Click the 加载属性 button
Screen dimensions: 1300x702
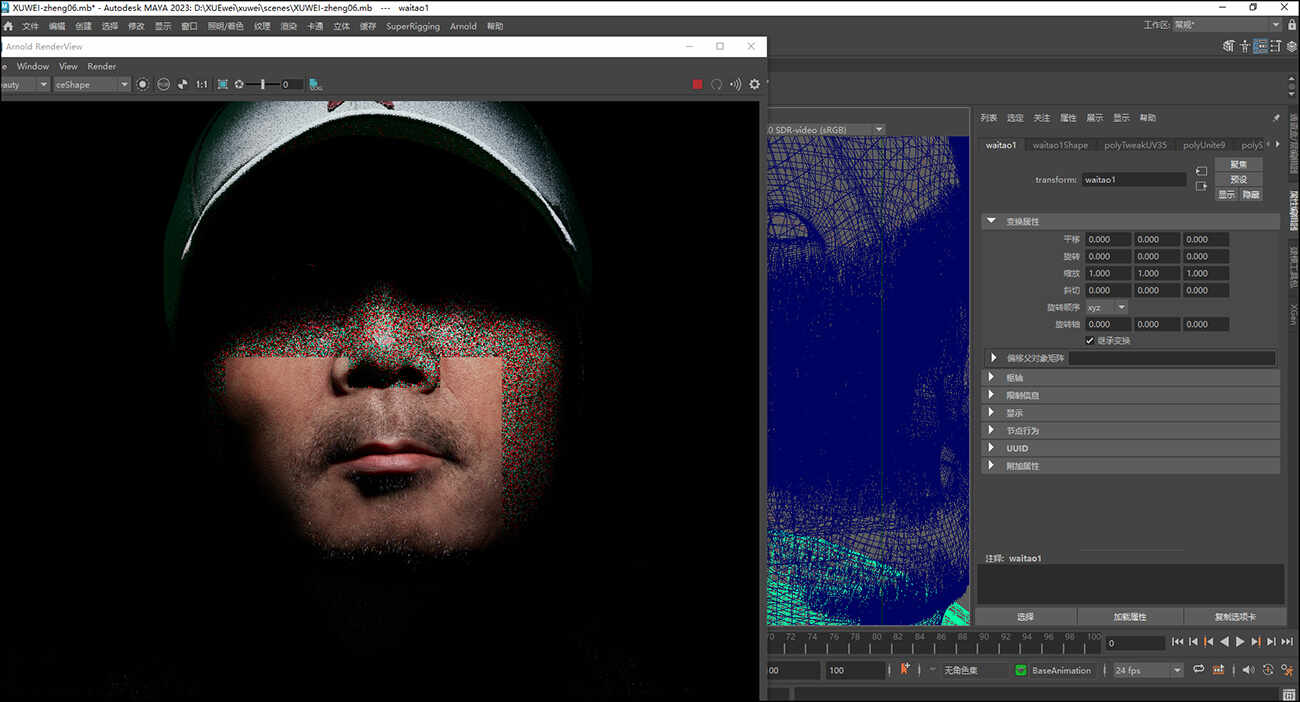pos(1130,617)
